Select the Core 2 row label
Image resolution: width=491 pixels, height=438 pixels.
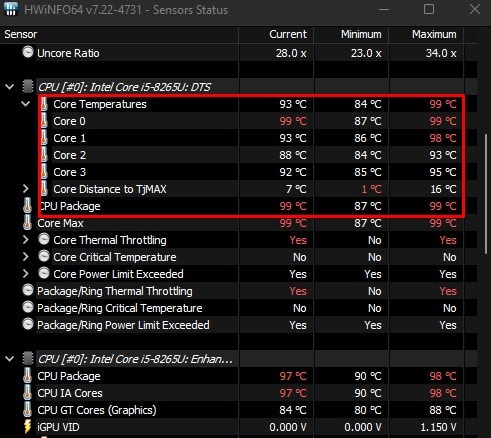[x=70, y=155]
